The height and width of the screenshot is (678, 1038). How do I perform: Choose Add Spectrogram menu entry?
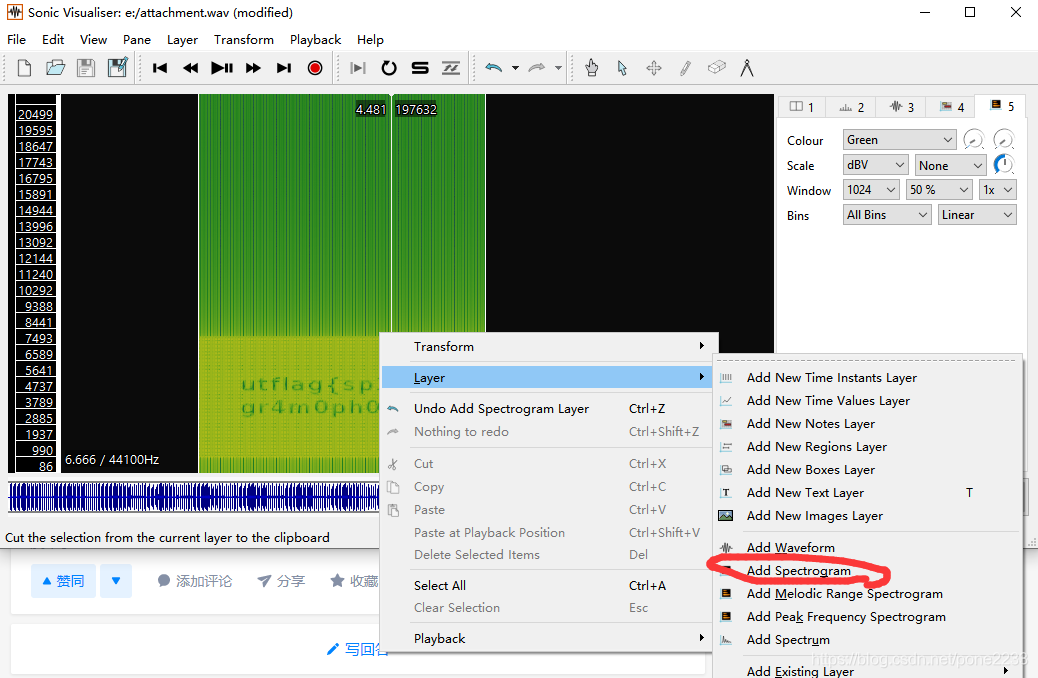(867, 571)
